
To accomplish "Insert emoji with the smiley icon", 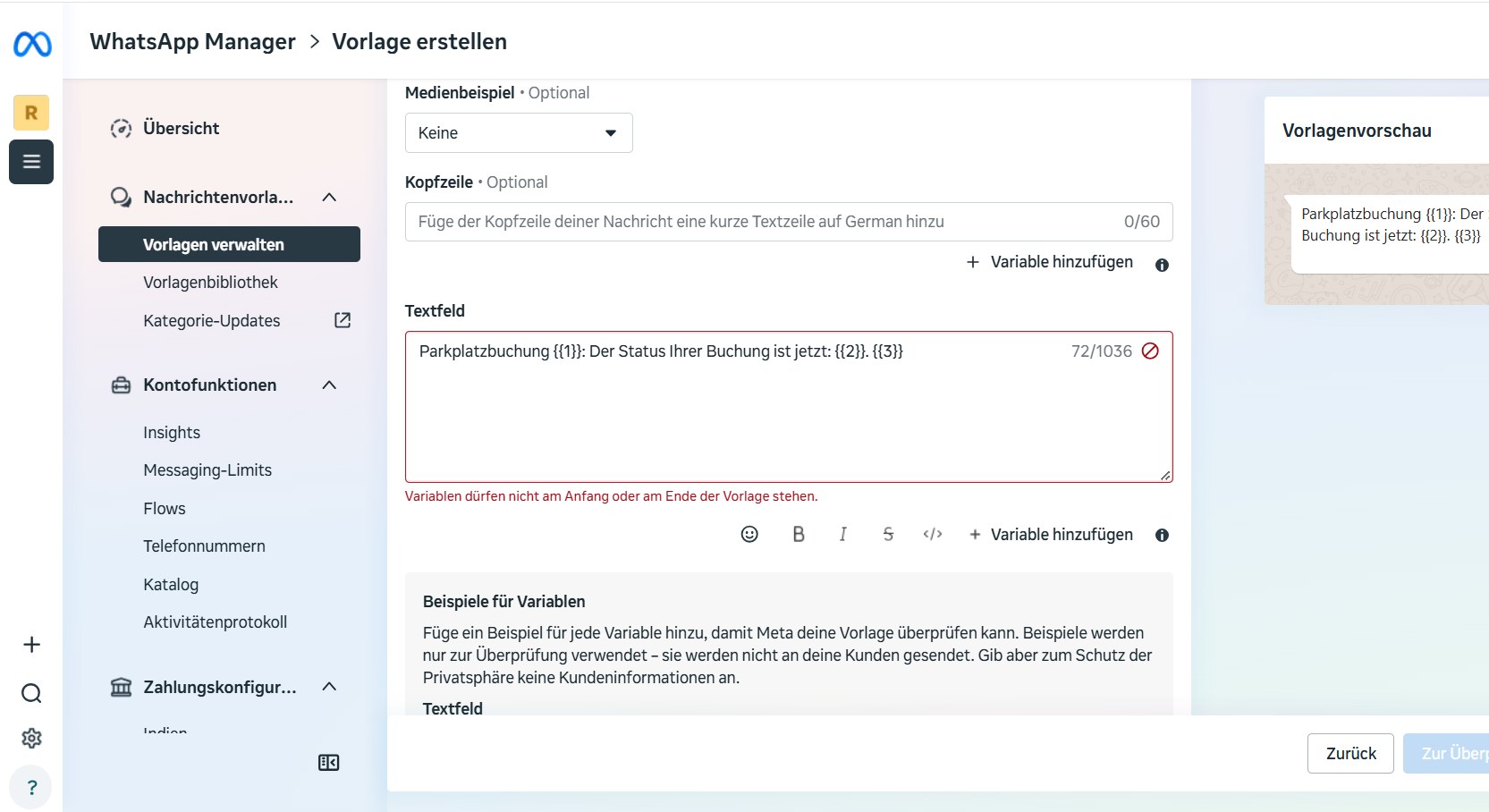I will tap(749, 534).
